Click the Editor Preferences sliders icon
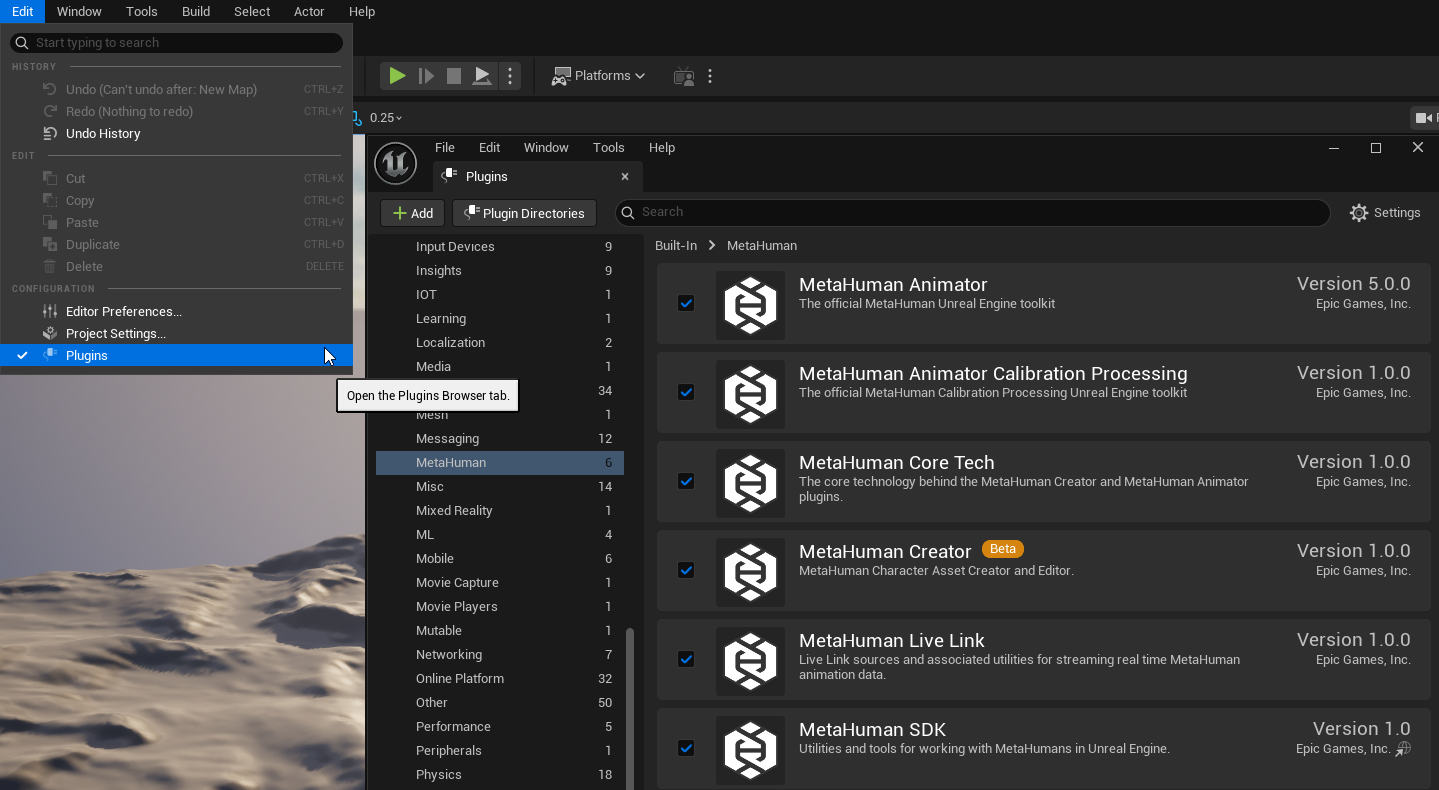Image resolution: width=1439 pixels, height=790 pixels. pyautogui.click(x=50, y=312)
